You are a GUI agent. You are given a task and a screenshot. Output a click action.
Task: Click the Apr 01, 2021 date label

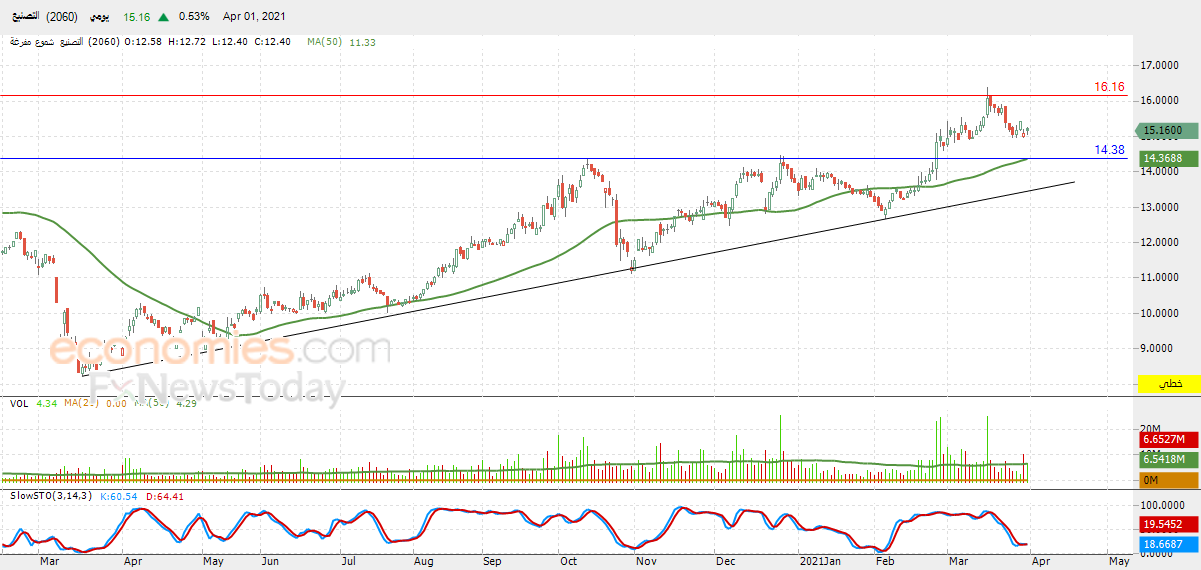[x=252, y=17]
